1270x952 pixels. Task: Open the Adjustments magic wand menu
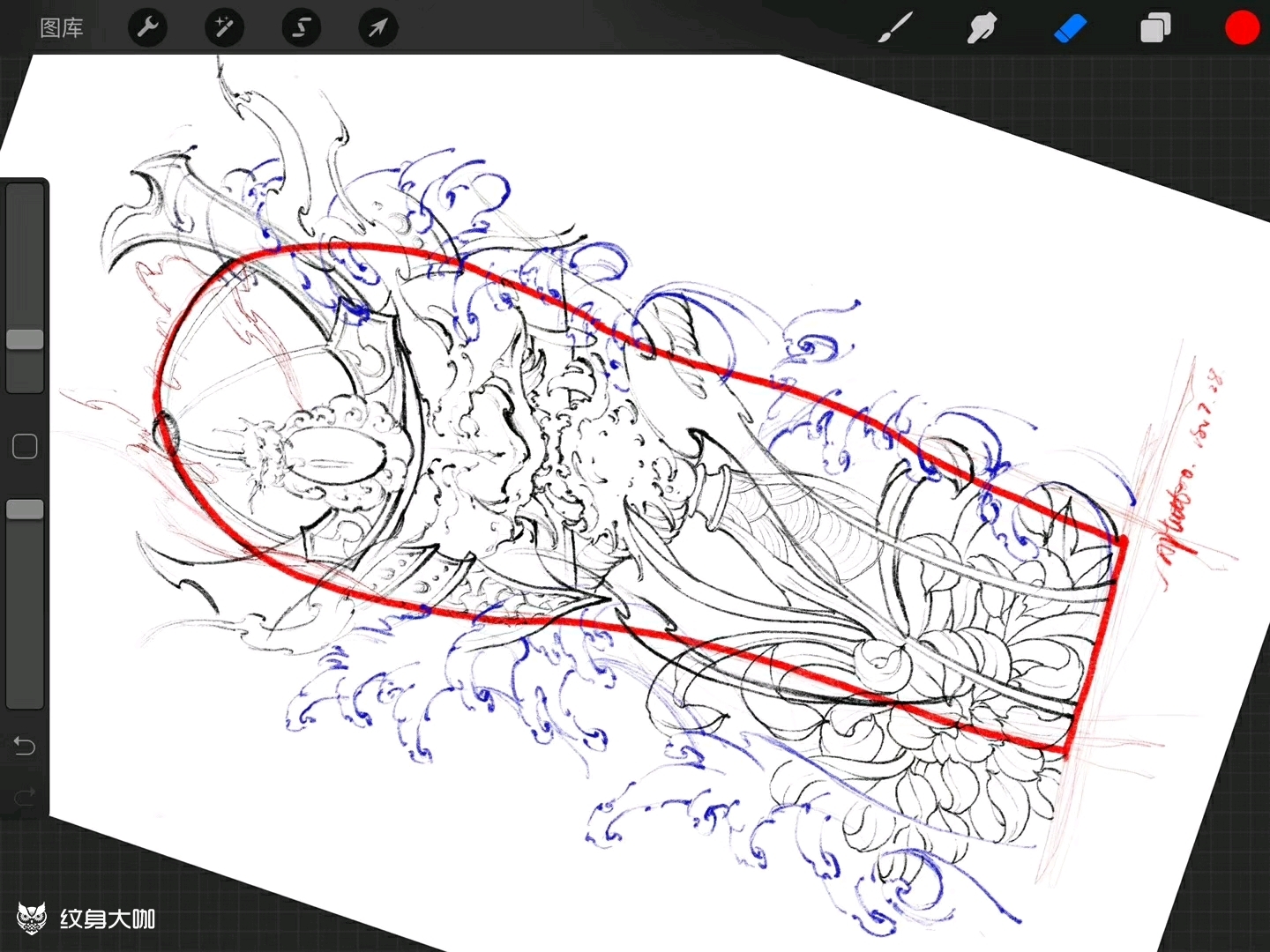(x=224, y=28)
